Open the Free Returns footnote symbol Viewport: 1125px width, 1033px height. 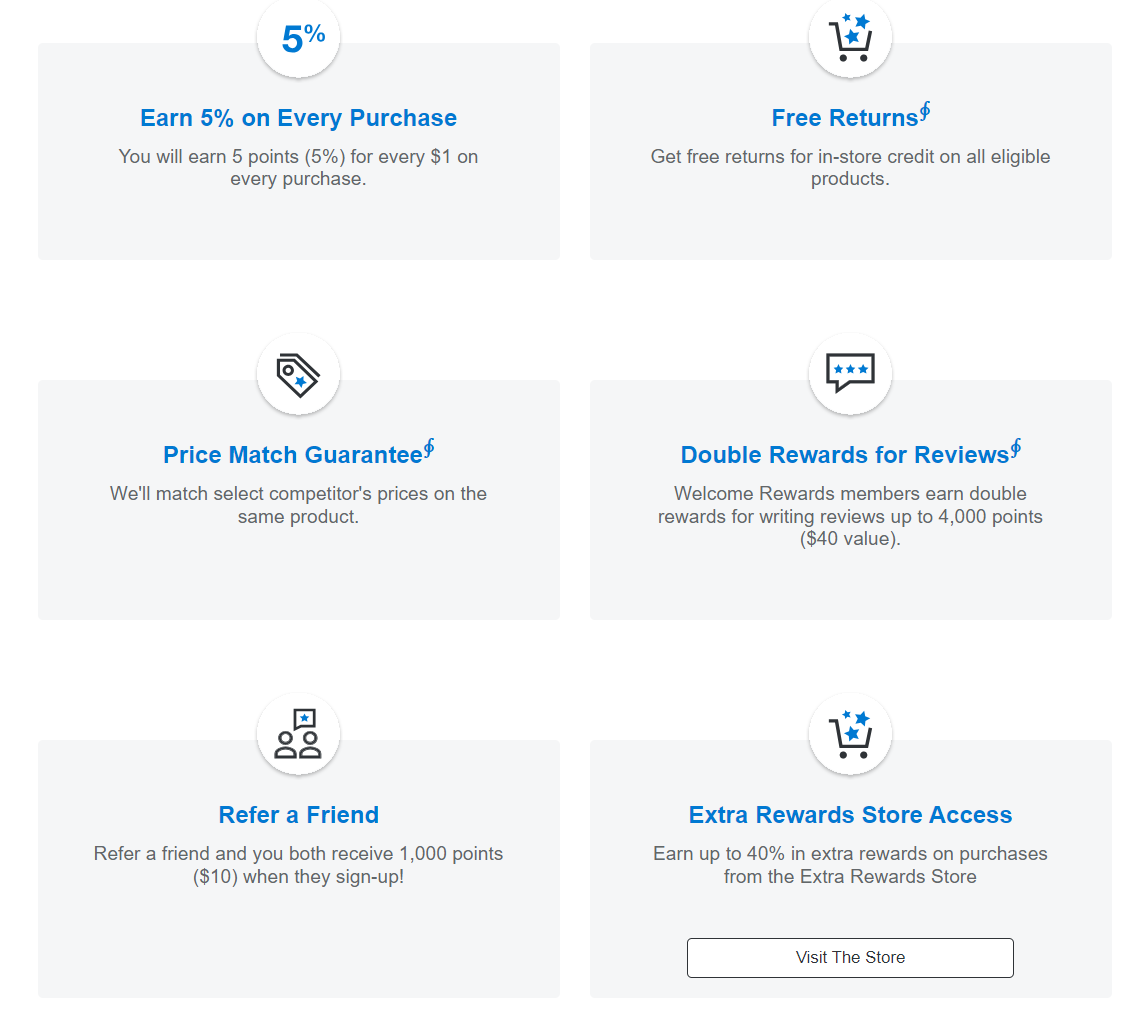[925, 110]
